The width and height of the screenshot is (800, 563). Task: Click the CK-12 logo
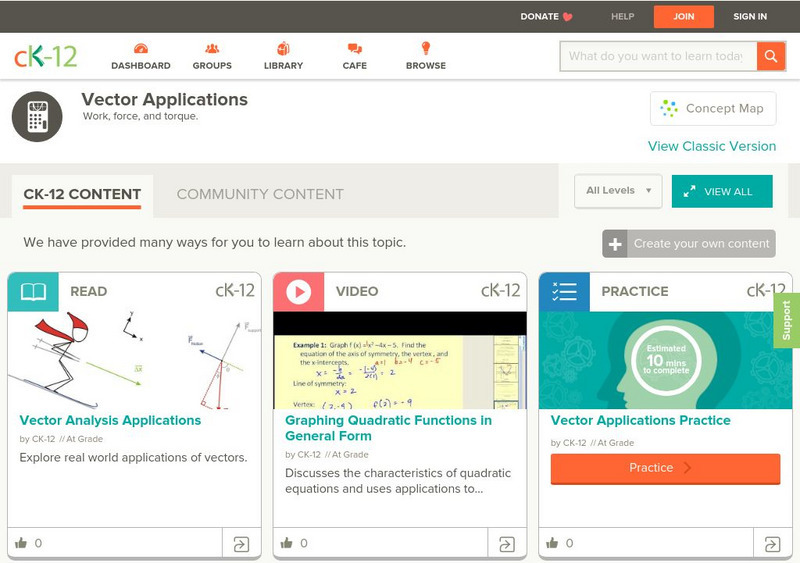pos(45,57)
